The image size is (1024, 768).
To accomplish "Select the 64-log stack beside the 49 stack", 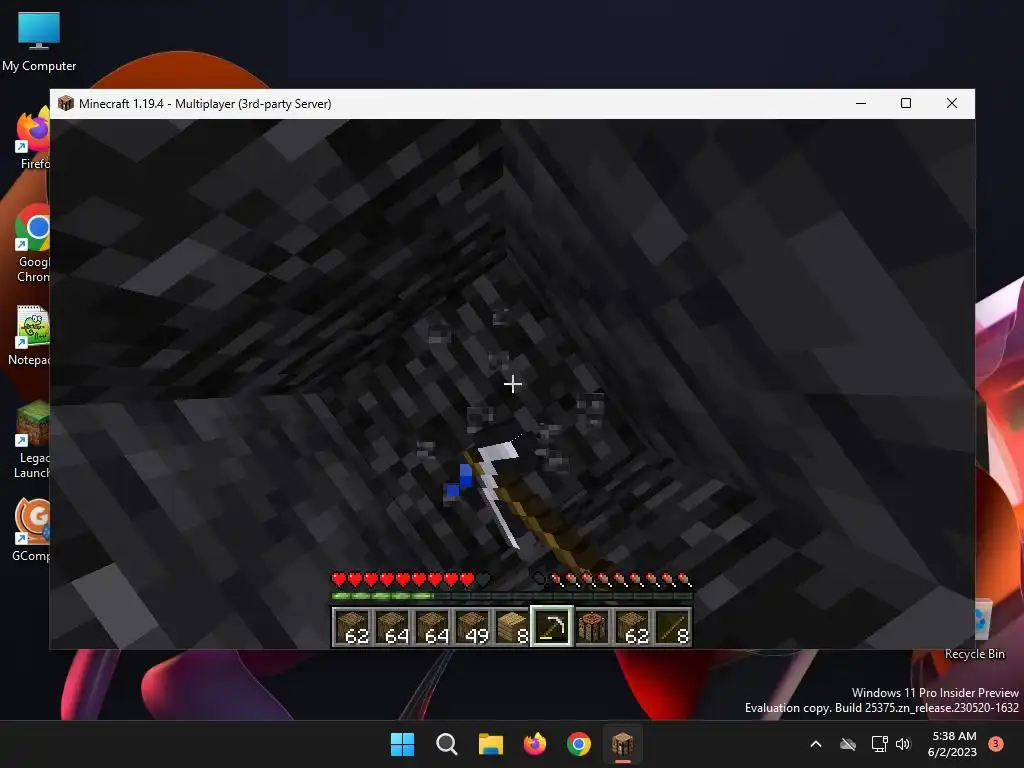I will coord(432,626).
